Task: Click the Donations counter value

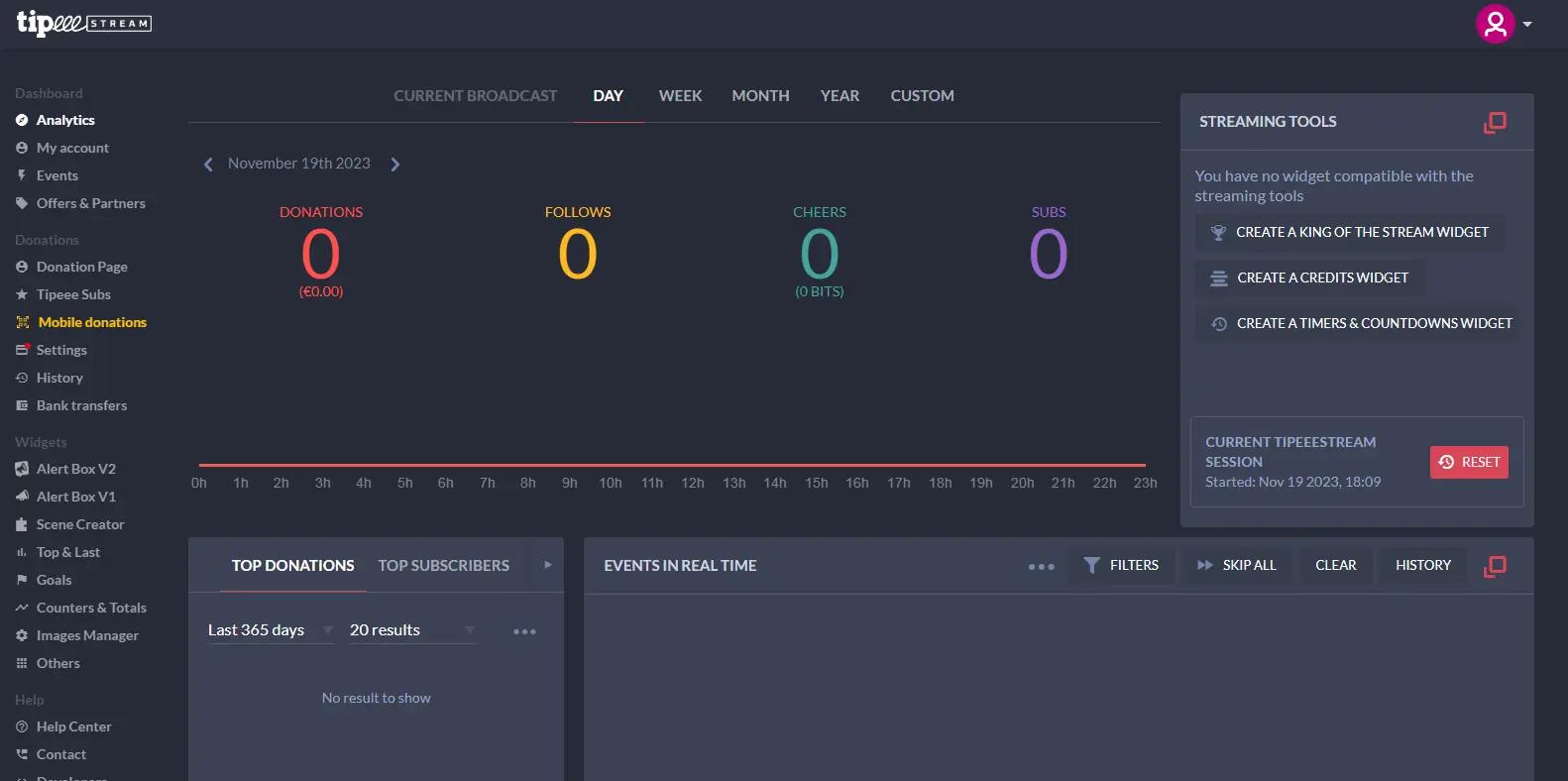Action: [x=321, y=255]
